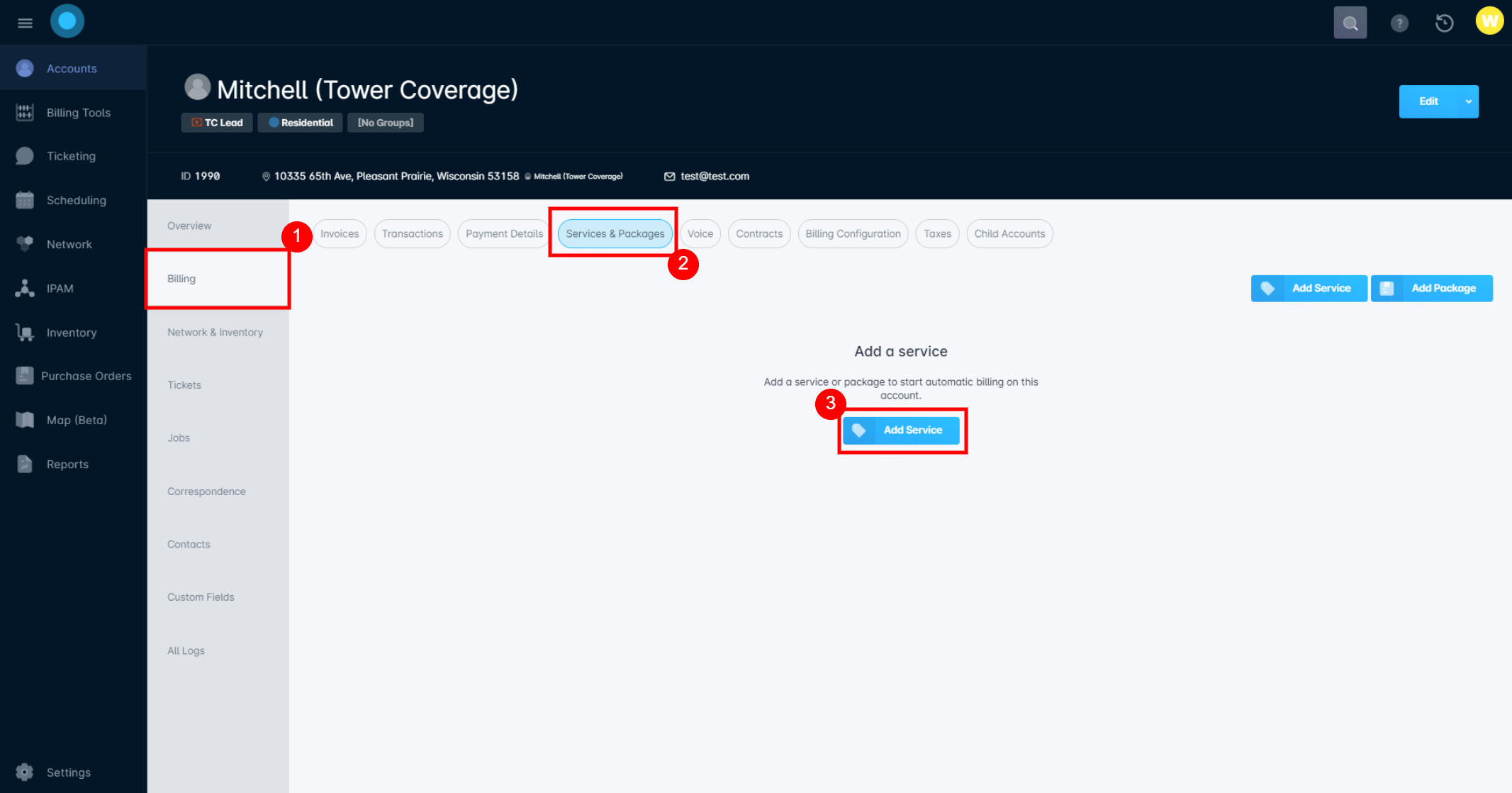Image resolution: width=1512 pixels, height=793 pixels.
Task: Click Add Service in the toolbar
Action: click(x=1309, y=288)
